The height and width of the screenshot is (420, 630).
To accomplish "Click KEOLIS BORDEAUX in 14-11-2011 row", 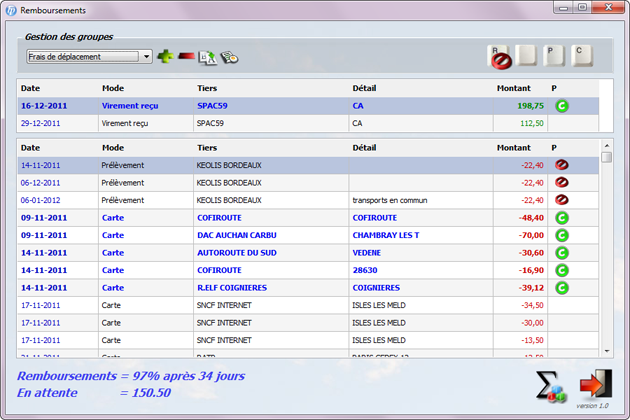I will (229, 165).
